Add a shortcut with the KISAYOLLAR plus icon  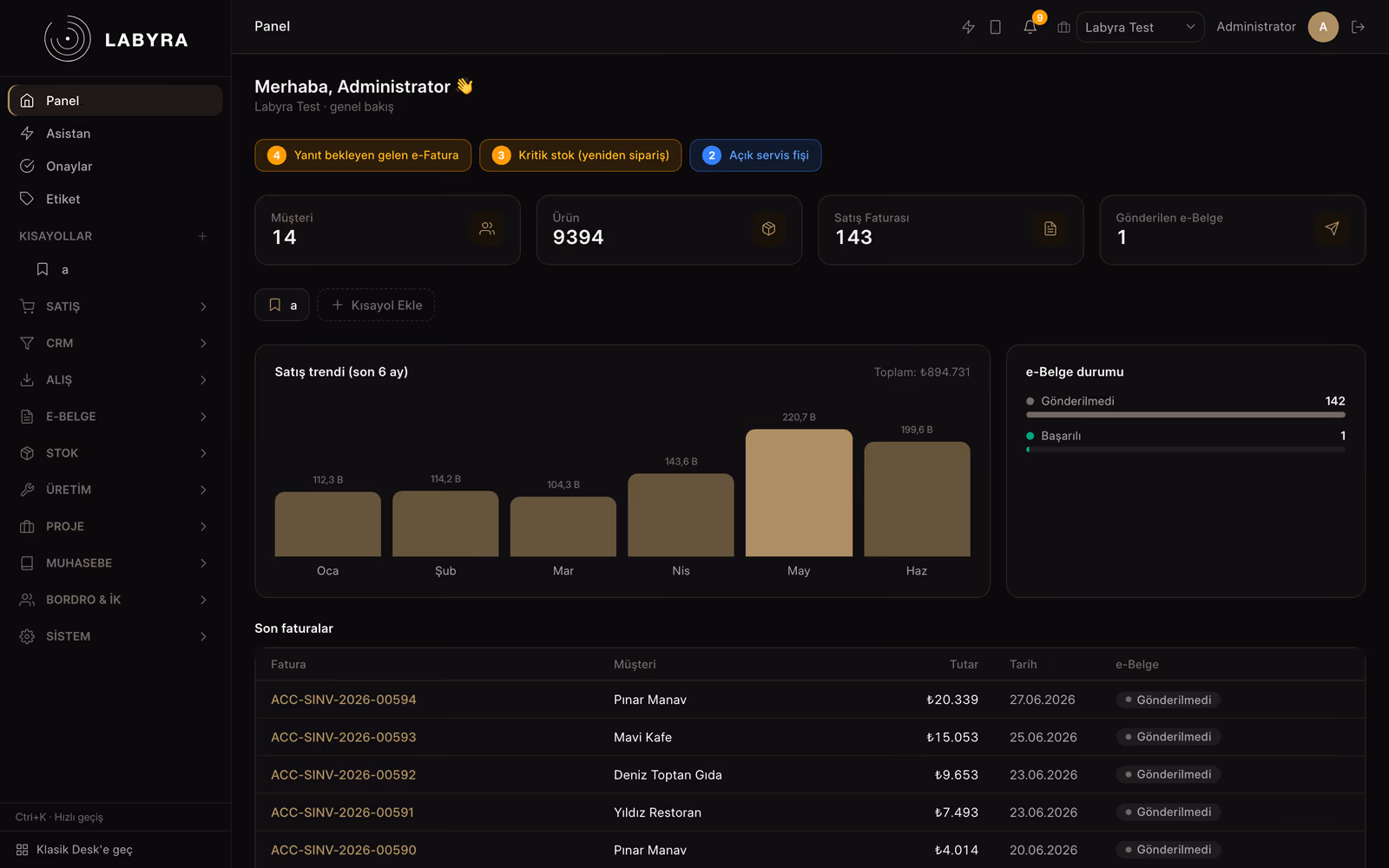(x=202, y=236)
